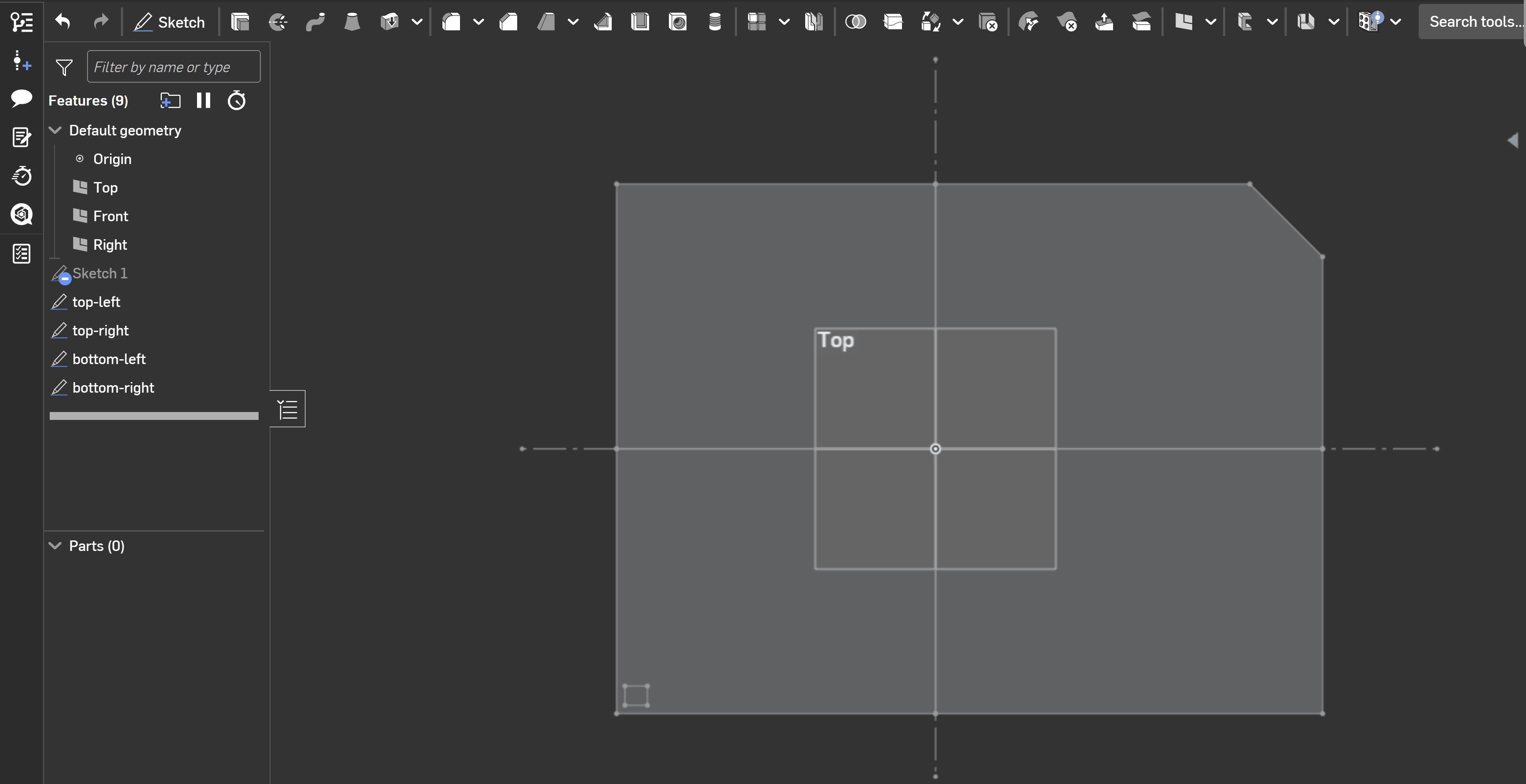
Task: Collapse the Parts (0) section
Action: (55, 546)
